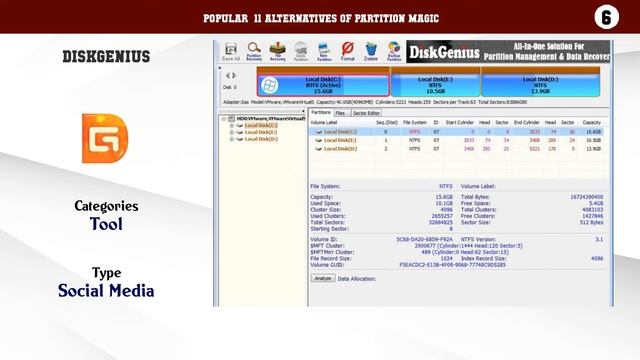Viewport: 640px width, 360px height.
Task: Launch File Recovery from the toolbar
Action: 278,52
